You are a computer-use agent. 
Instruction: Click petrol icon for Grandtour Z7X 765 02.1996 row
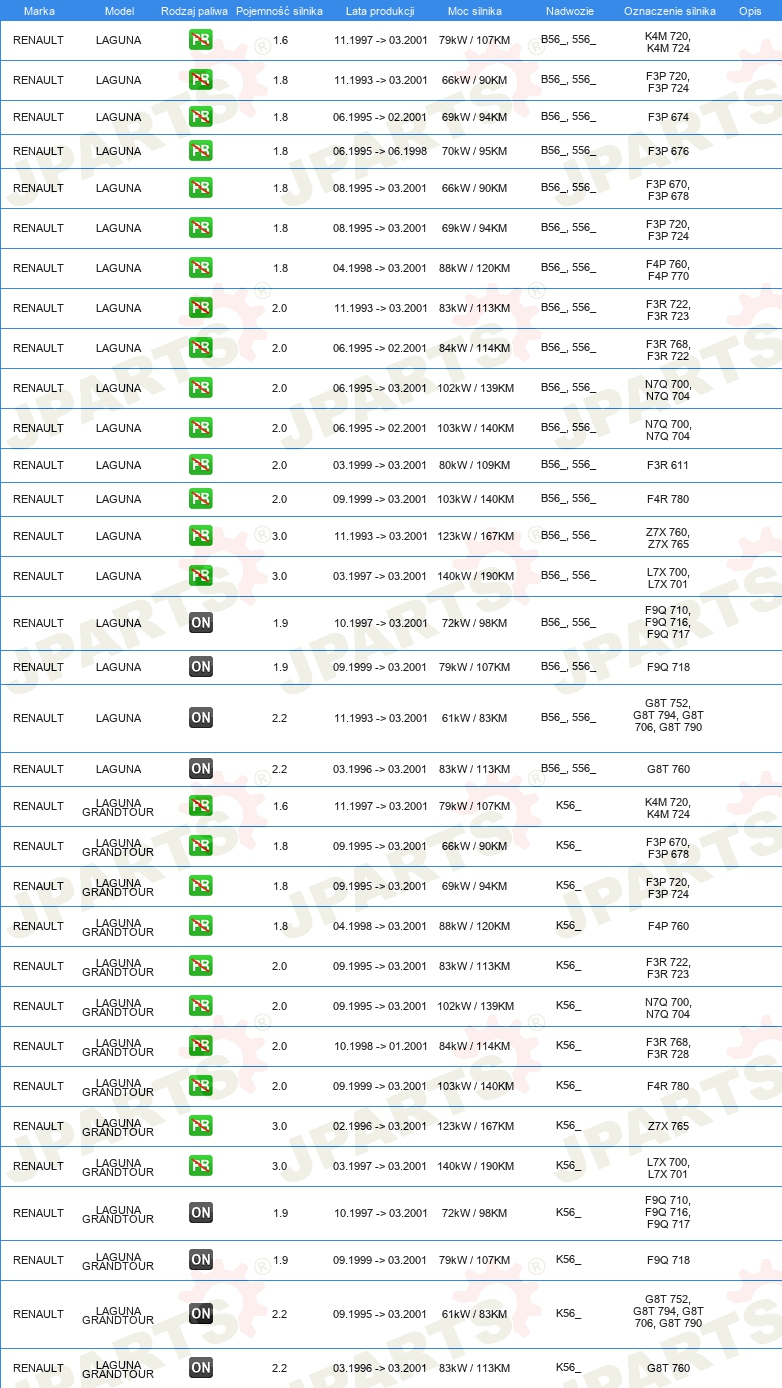coord(201,1126)
